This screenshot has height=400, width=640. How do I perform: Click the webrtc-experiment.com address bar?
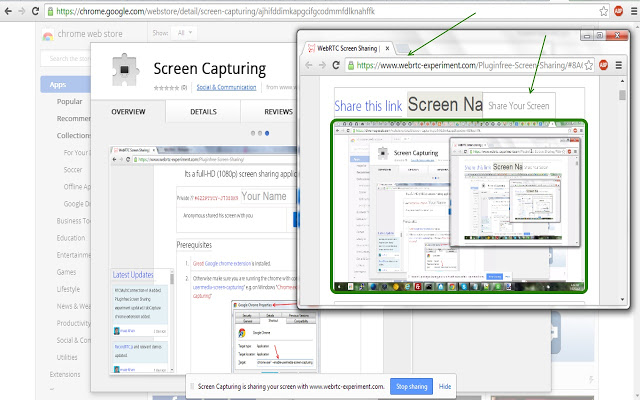click(469, 65)
